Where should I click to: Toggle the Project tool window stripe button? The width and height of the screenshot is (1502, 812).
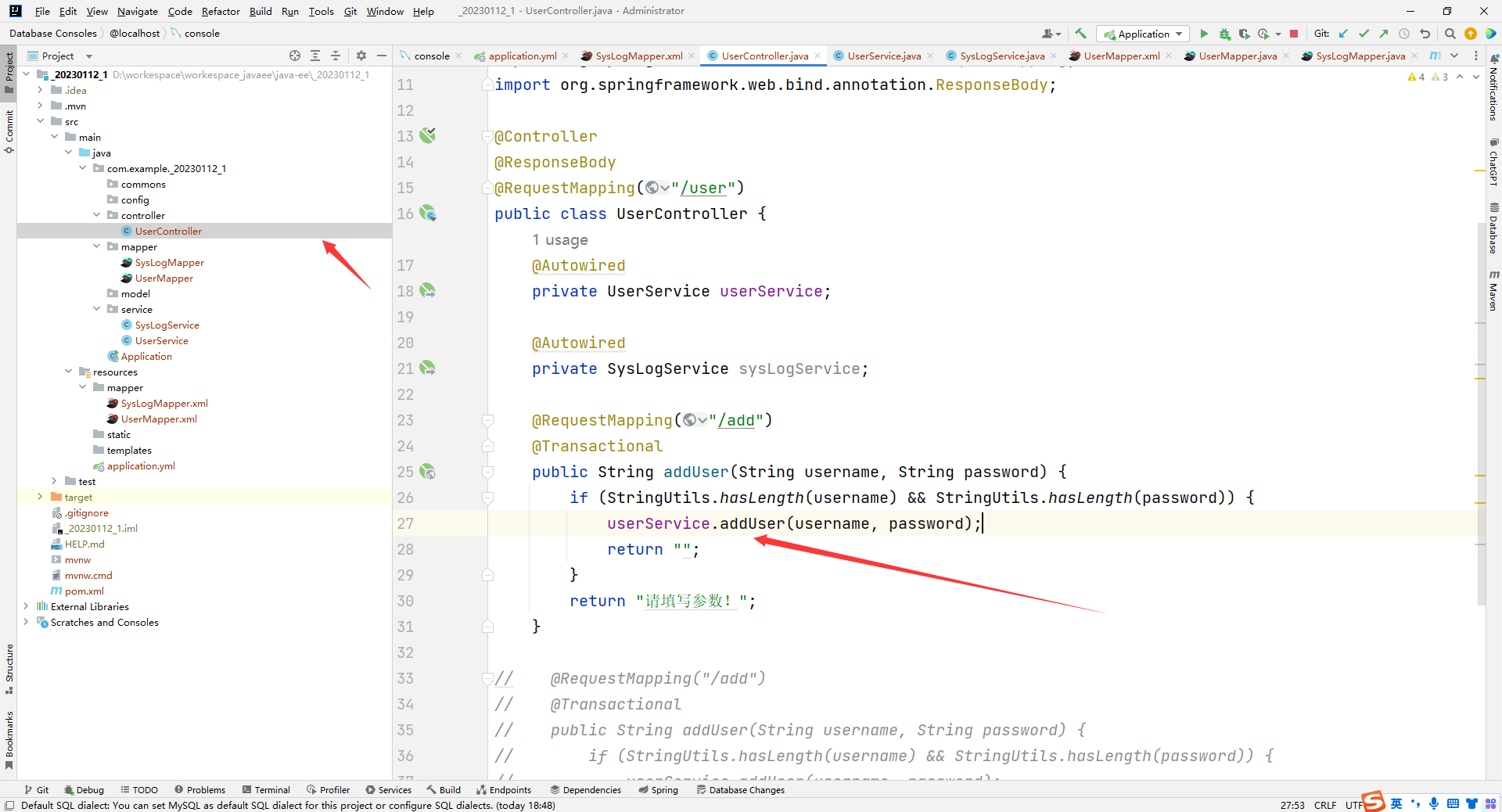tap(9, 72)
